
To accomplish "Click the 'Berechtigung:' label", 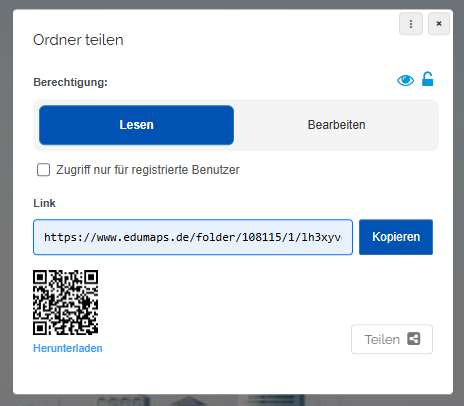I will [x=70, y=82].
